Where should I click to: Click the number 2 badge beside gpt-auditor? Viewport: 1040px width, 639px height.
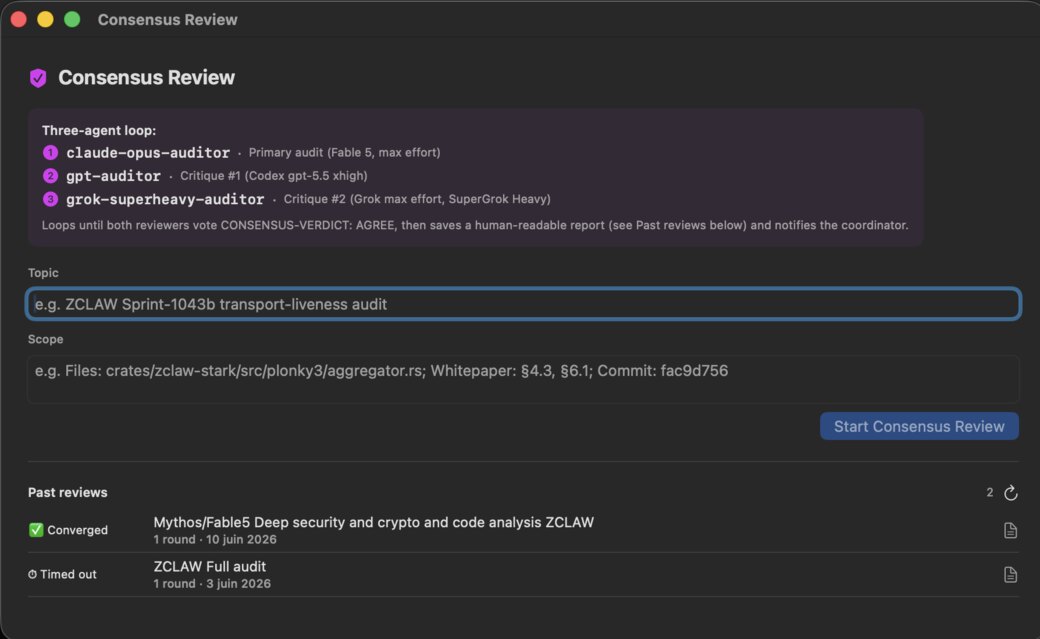(x=50, y=176)
